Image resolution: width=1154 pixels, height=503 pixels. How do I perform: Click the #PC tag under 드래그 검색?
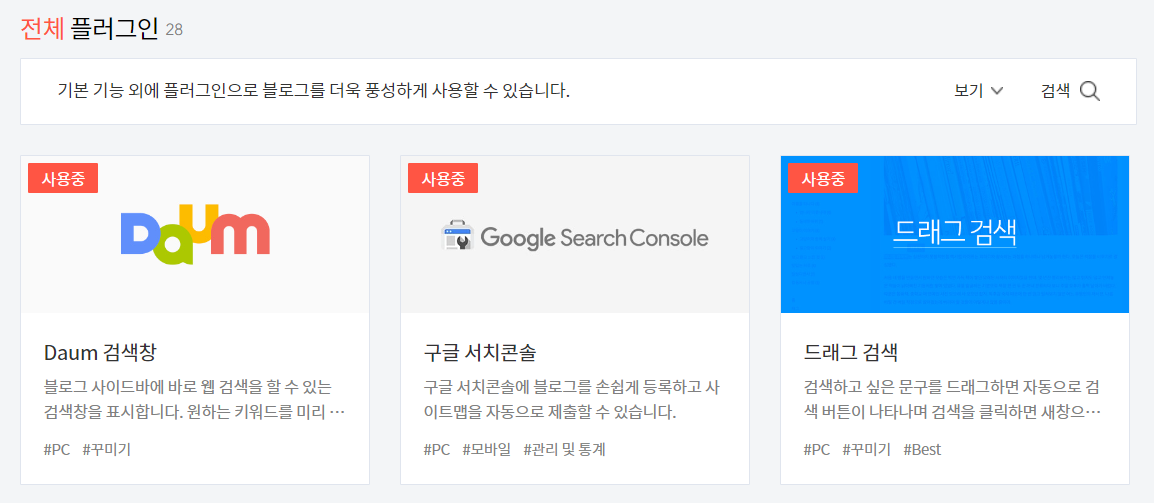pos(817,449)
